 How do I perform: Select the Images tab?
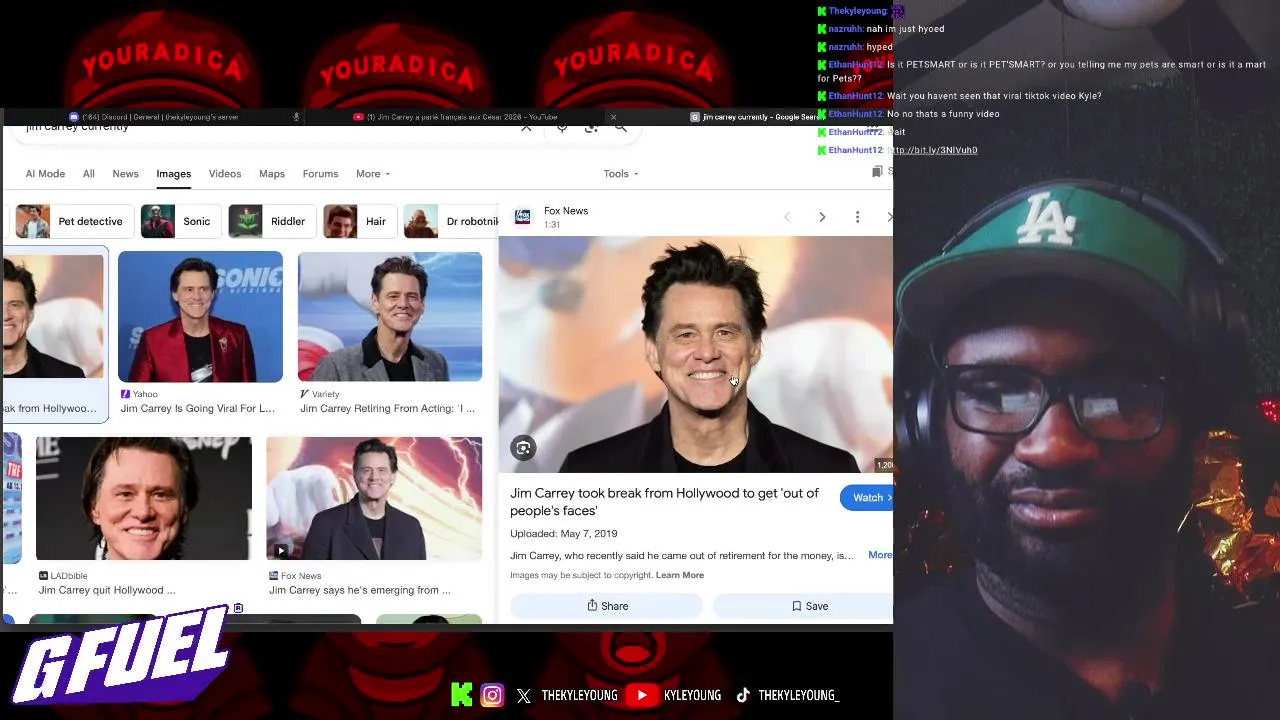(x=173, y=174)
